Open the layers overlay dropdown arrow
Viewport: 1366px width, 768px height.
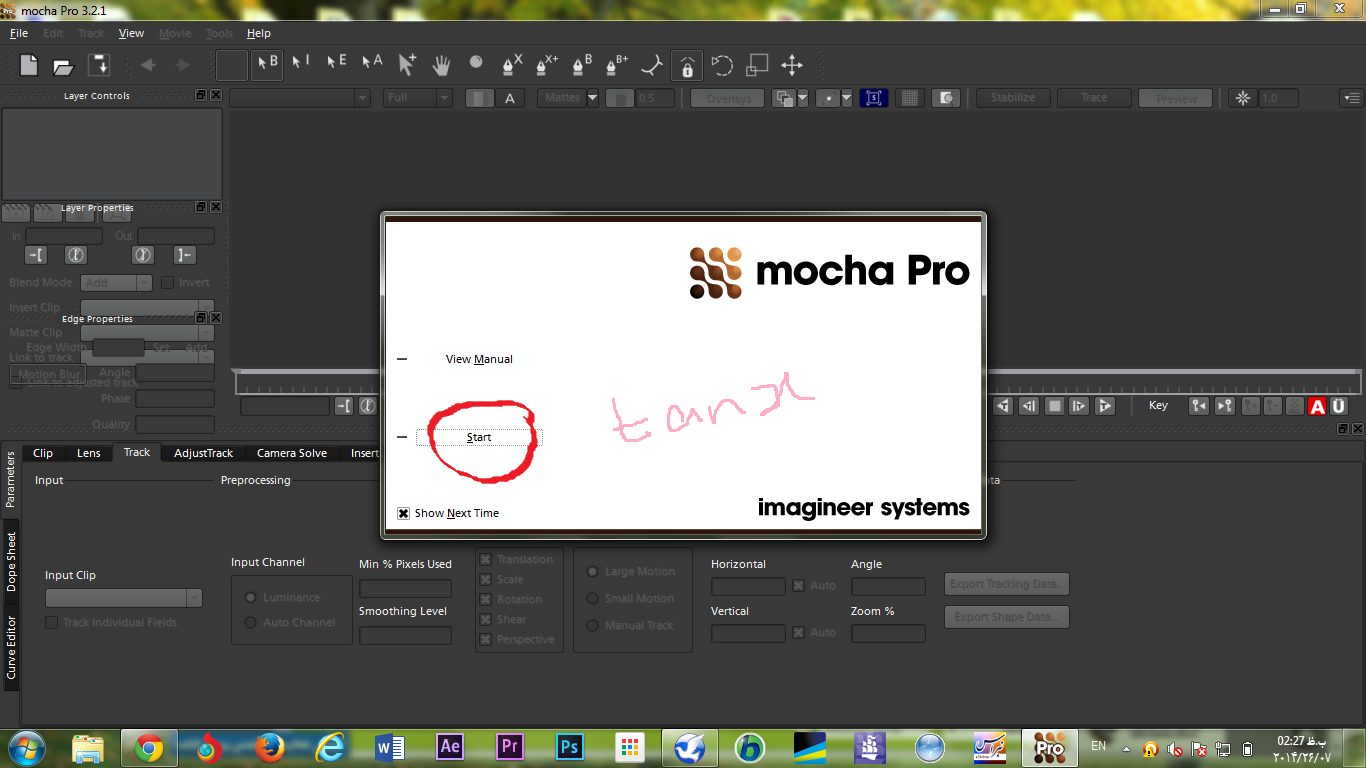click(802, 98)
